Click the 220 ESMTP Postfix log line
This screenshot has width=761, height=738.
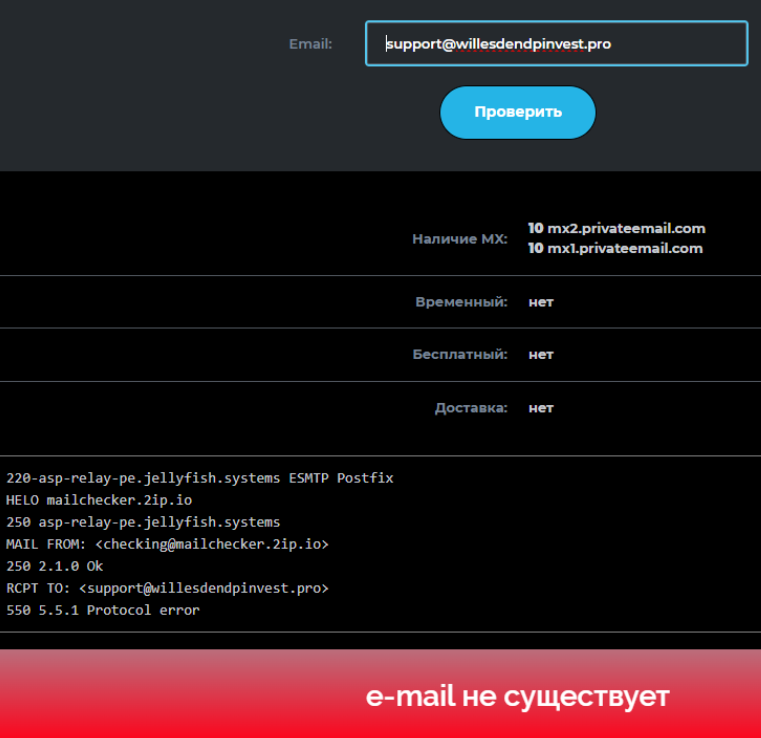point(200,478)
